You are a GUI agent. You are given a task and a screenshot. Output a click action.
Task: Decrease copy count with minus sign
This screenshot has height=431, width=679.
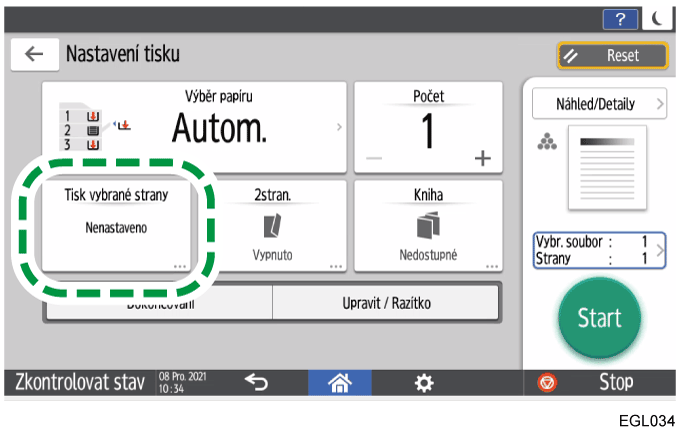tap(372, 159)
